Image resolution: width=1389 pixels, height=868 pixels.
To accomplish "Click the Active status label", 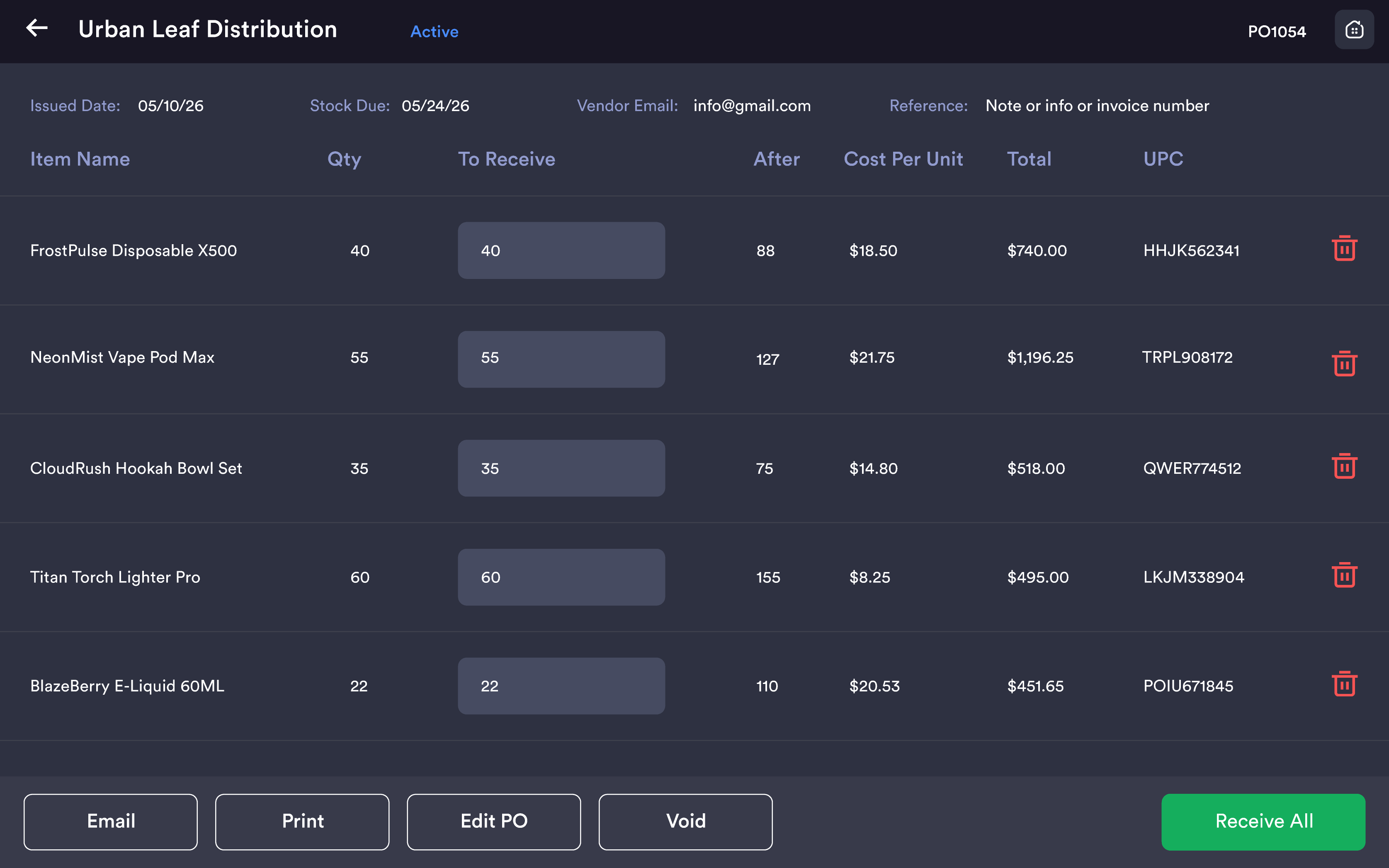I will point(434,32).
